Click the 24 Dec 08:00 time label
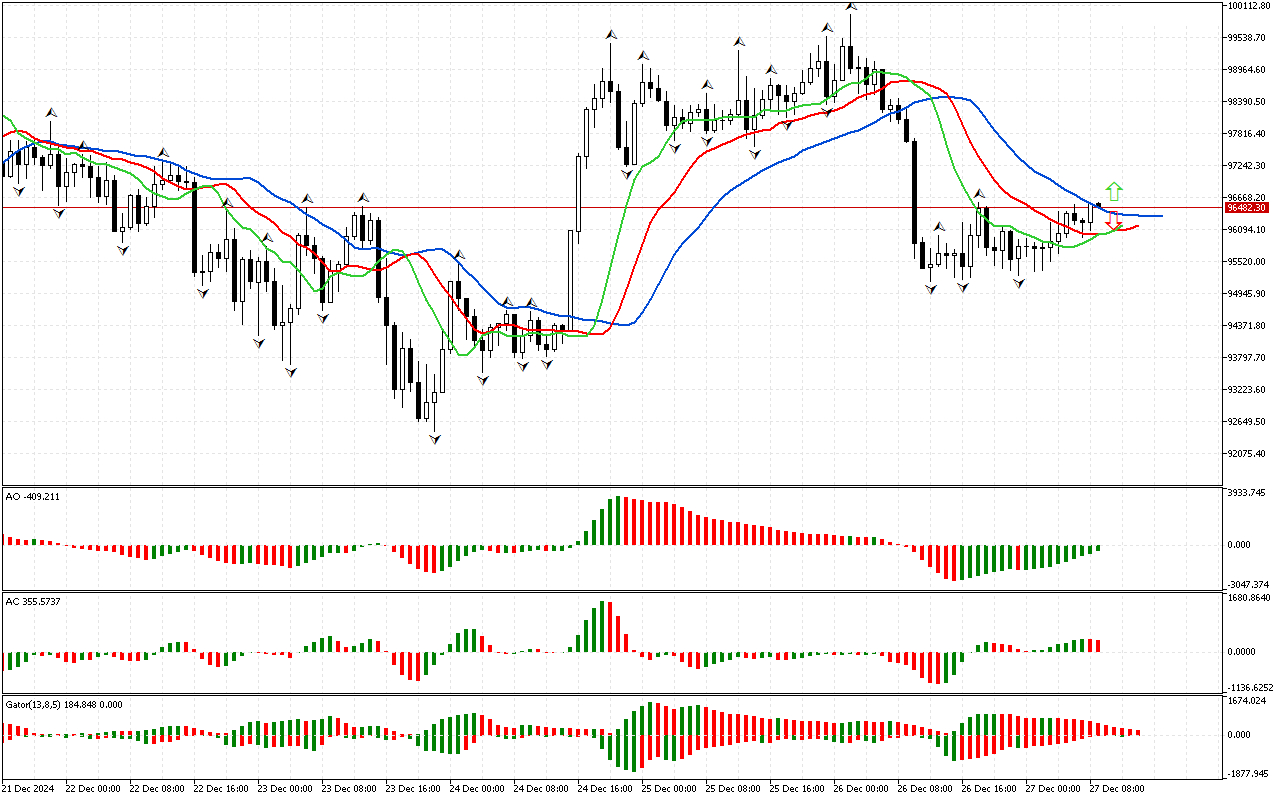This screenshot has width=1280, height=800. point(541,789)
